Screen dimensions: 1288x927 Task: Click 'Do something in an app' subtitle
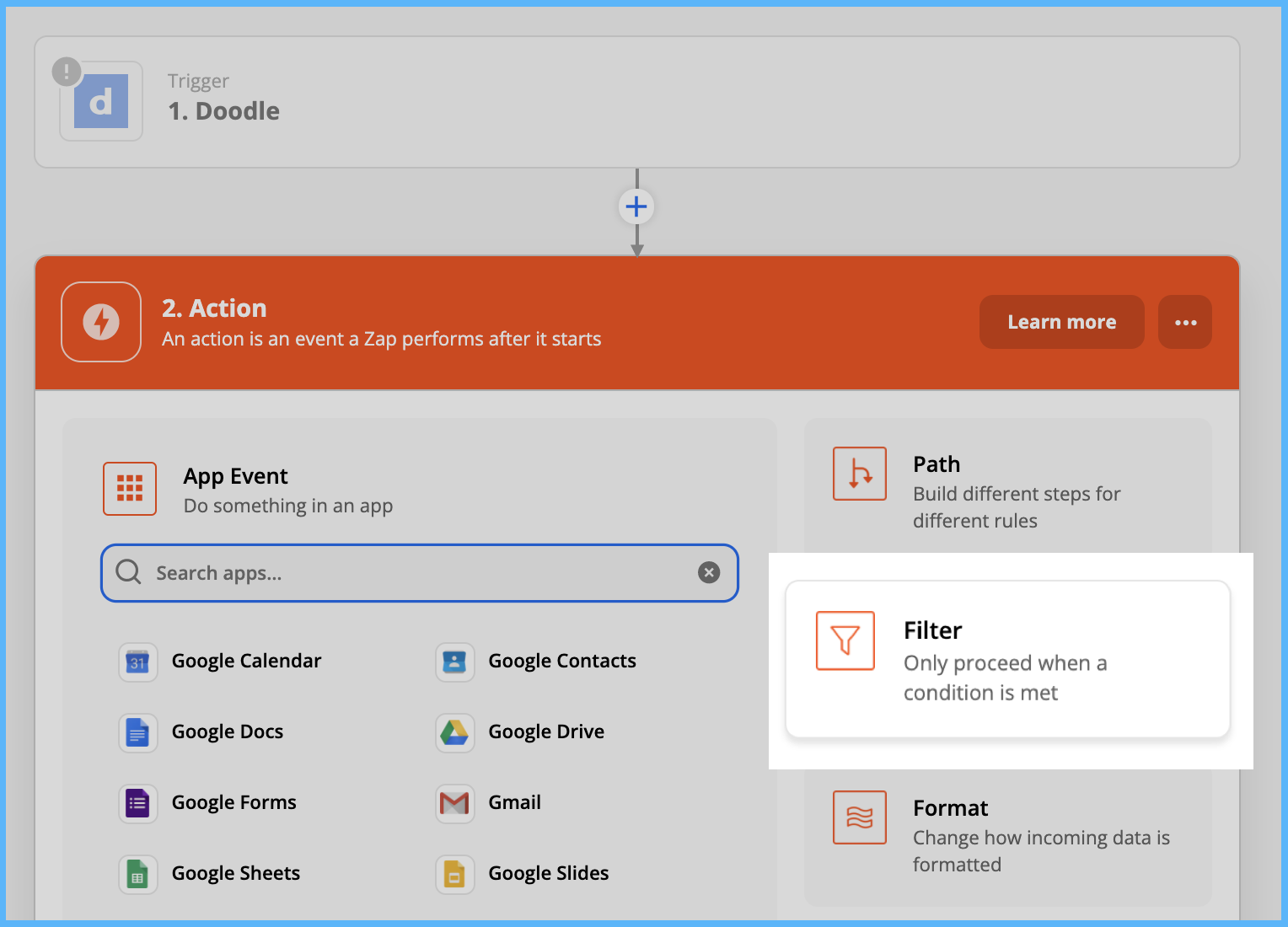point(288,506)
